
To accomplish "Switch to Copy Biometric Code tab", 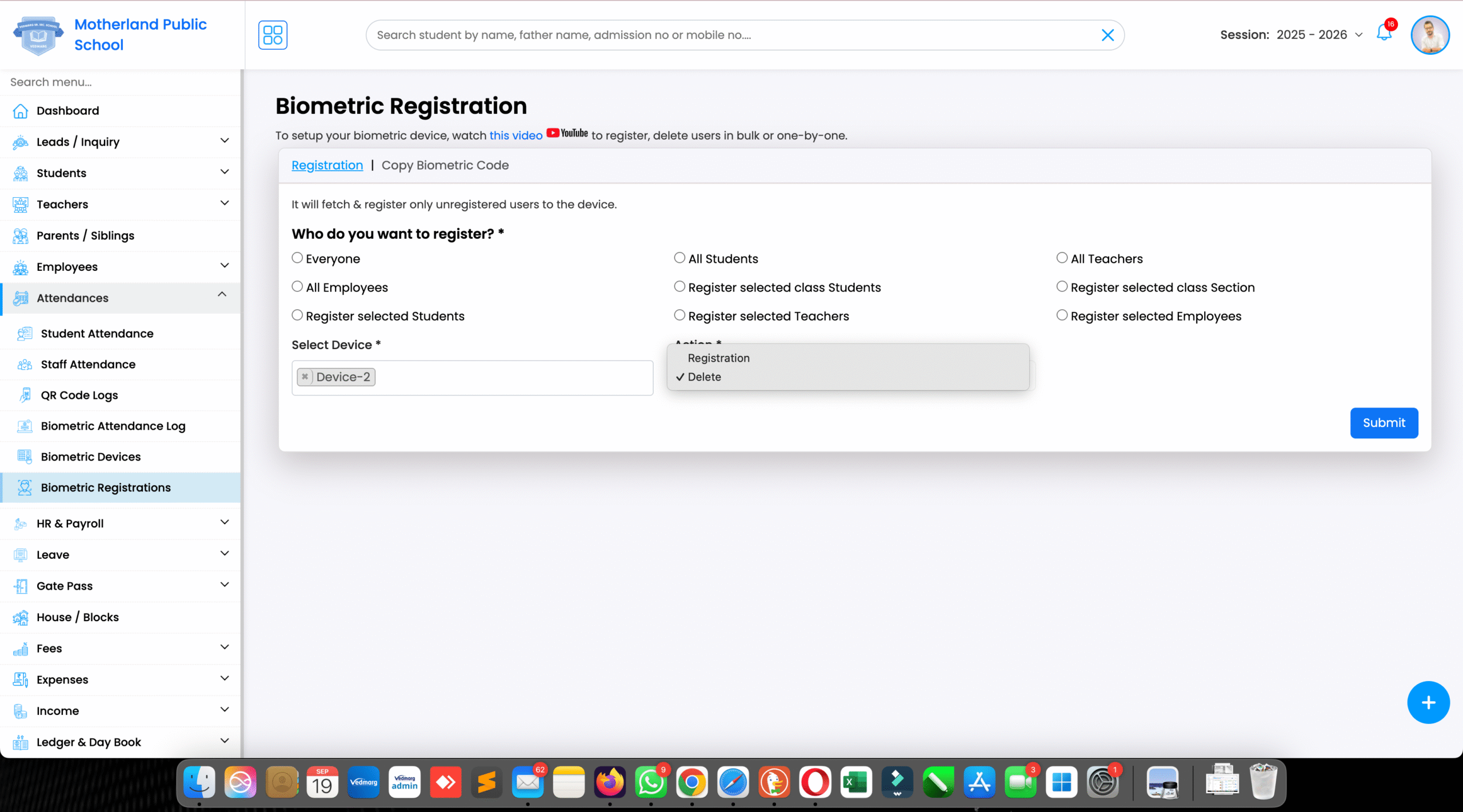I will 445,165.
